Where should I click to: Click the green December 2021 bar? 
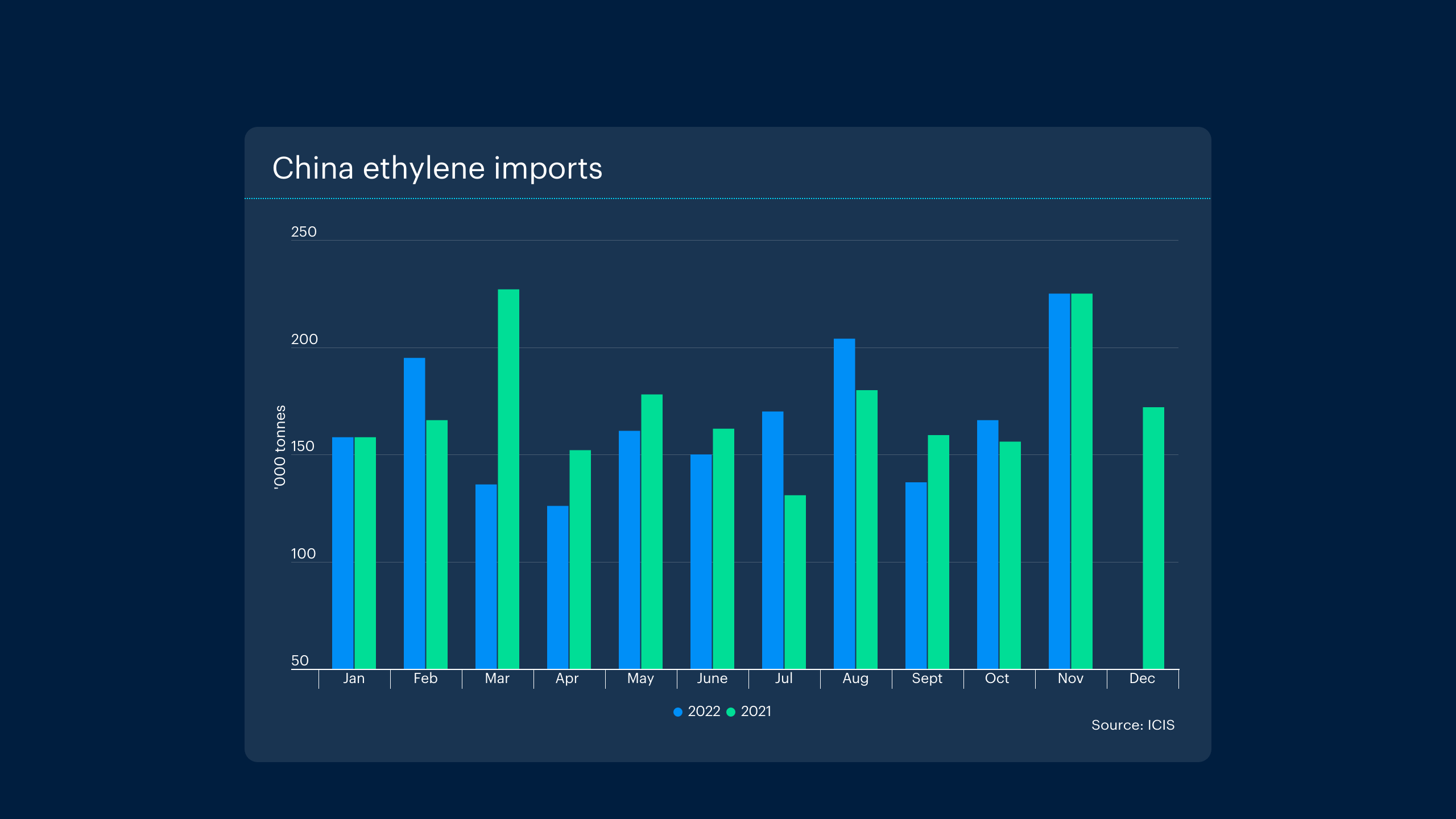pos(1153,538)
